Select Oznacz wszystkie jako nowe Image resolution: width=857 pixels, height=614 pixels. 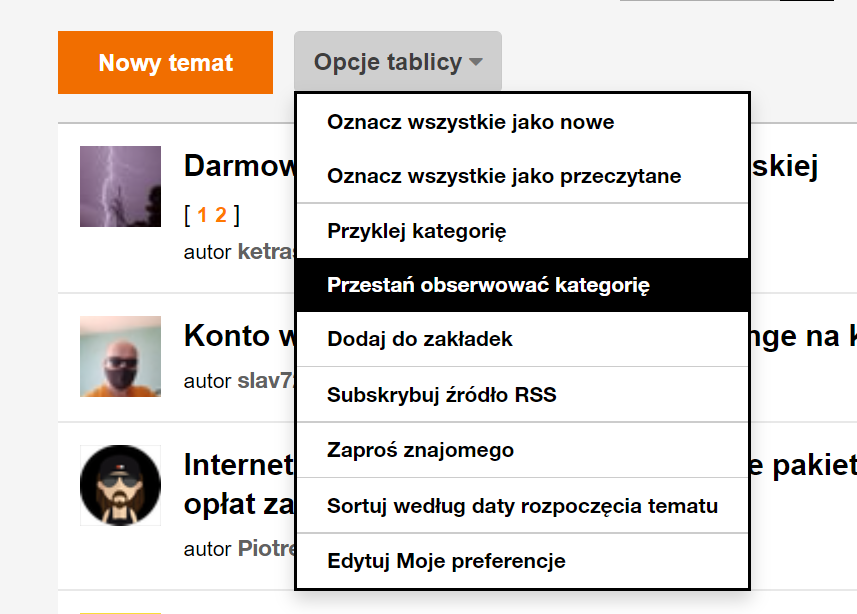(x=470, y=123)
